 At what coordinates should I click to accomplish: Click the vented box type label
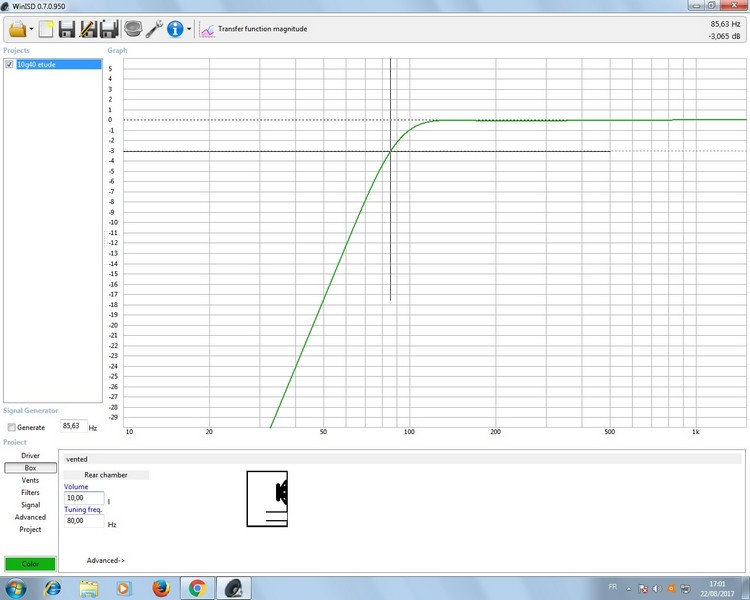coord(77,459)
